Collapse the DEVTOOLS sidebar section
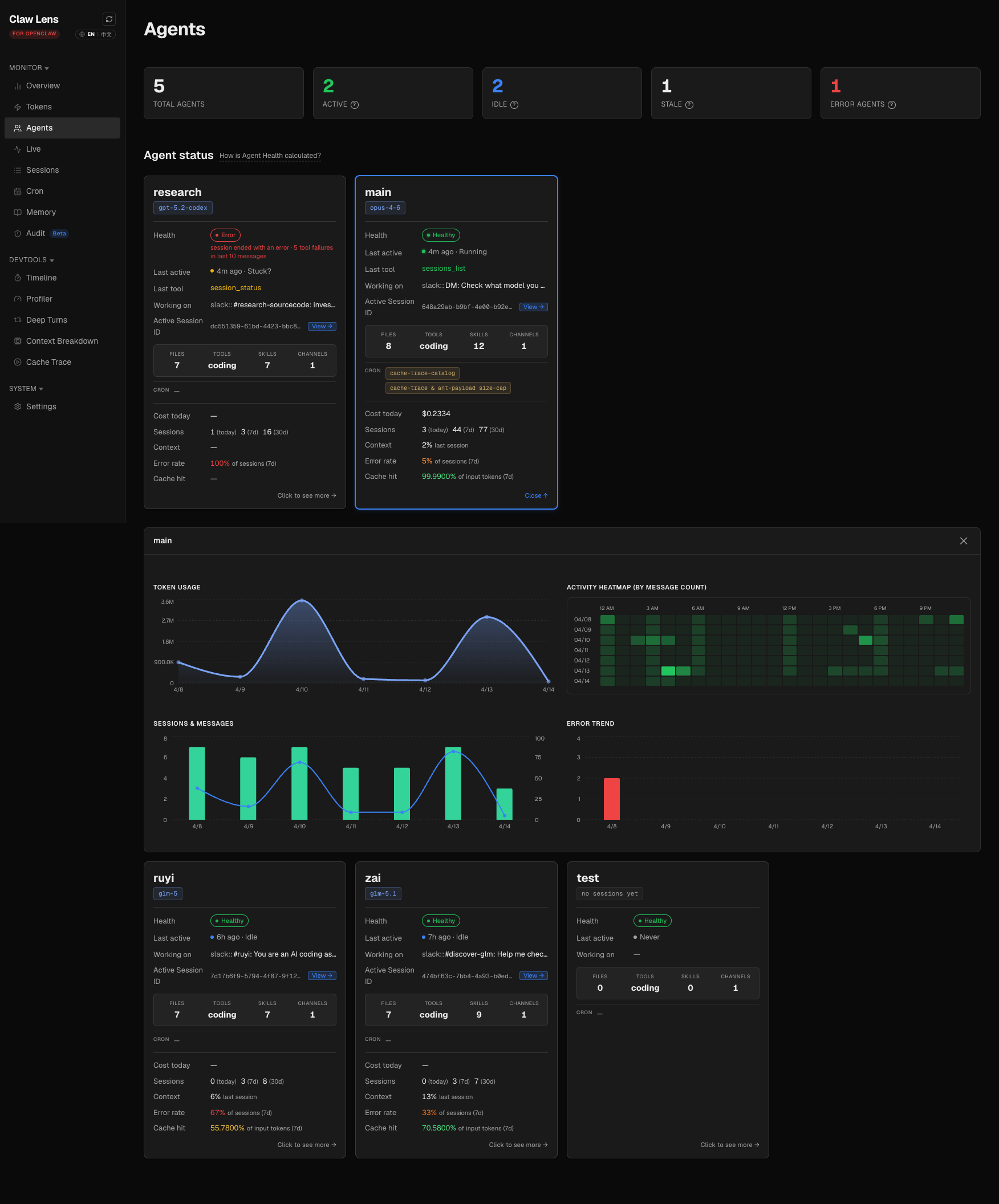This screenshot has width=999, height=1204. coord(31,261)
